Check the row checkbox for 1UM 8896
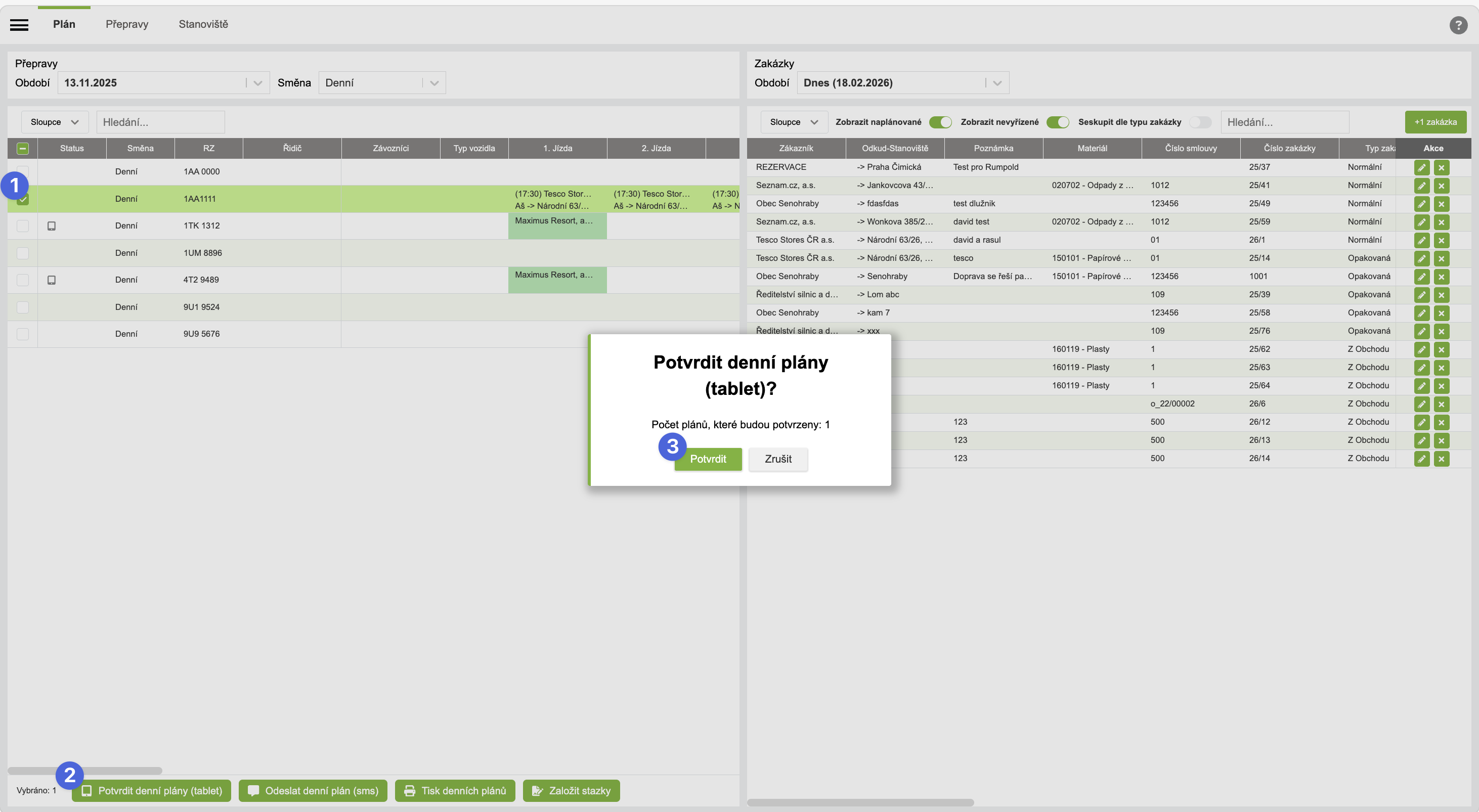Viewport: 1479px width, 812px height. click(22, 253)
